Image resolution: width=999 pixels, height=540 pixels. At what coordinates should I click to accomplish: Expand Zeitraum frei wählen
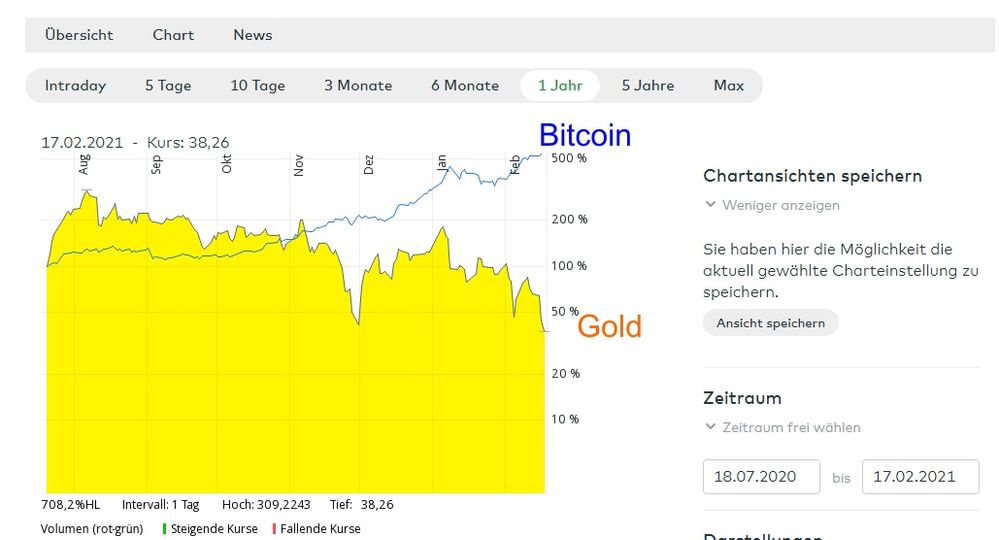click(792, 427)
